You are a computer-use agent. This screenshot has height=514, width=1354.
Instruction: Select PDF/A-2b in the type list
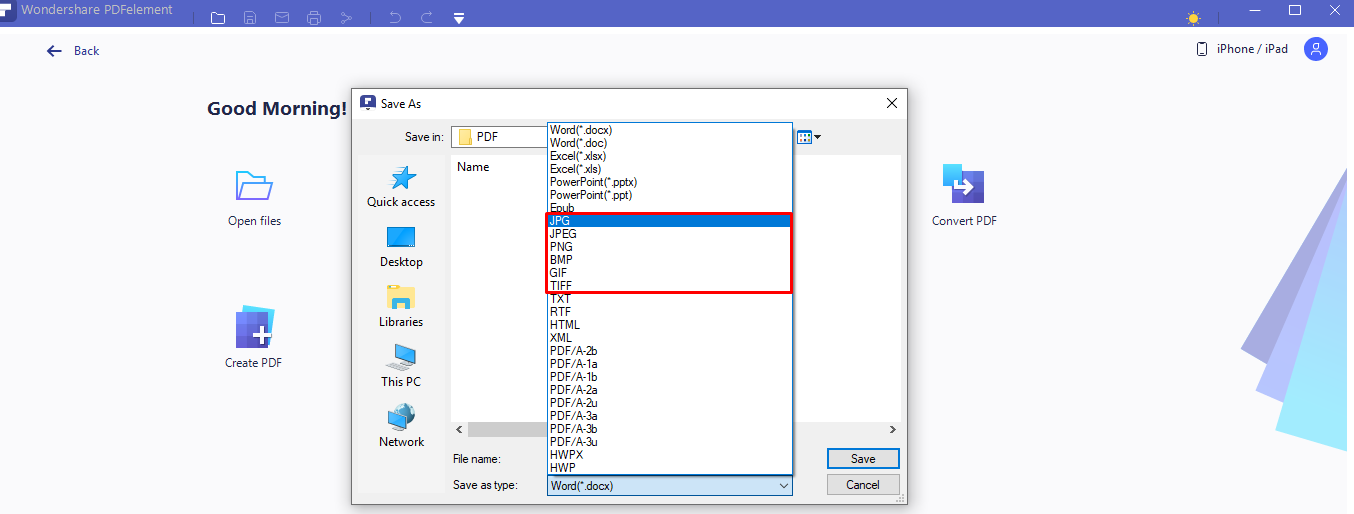tap(670, 351)
